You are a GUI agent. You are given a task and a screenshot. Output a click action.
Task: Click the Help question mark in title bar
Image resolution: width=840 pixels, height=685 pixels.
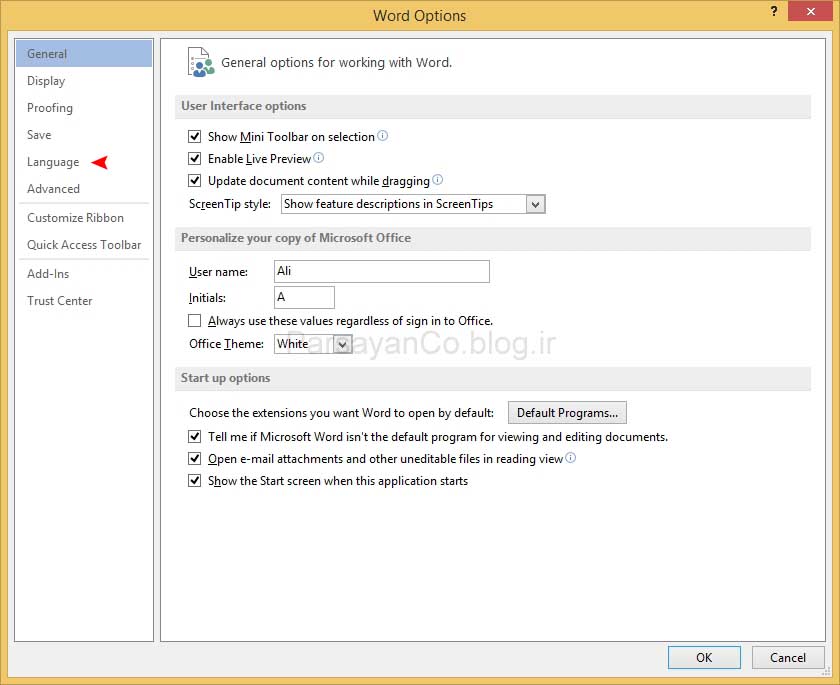tap(774, 11)
